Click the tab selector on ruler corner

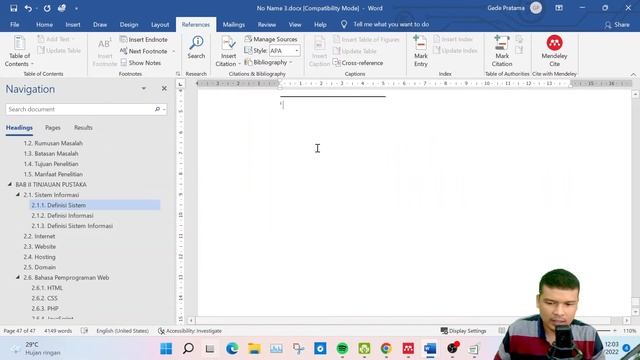181,84
